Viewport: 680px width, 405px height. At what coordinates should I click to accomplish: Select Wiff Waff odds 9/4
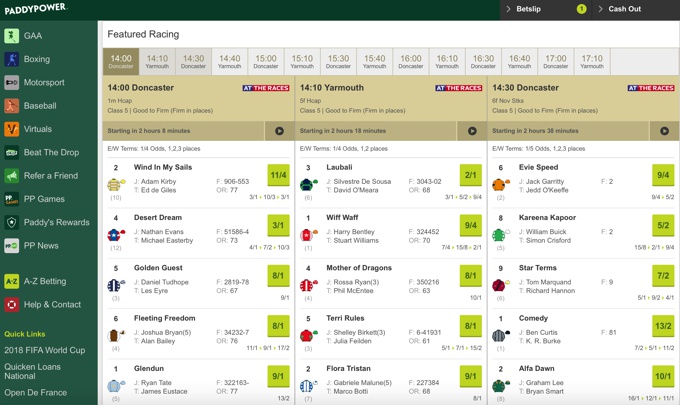[471, 225]
